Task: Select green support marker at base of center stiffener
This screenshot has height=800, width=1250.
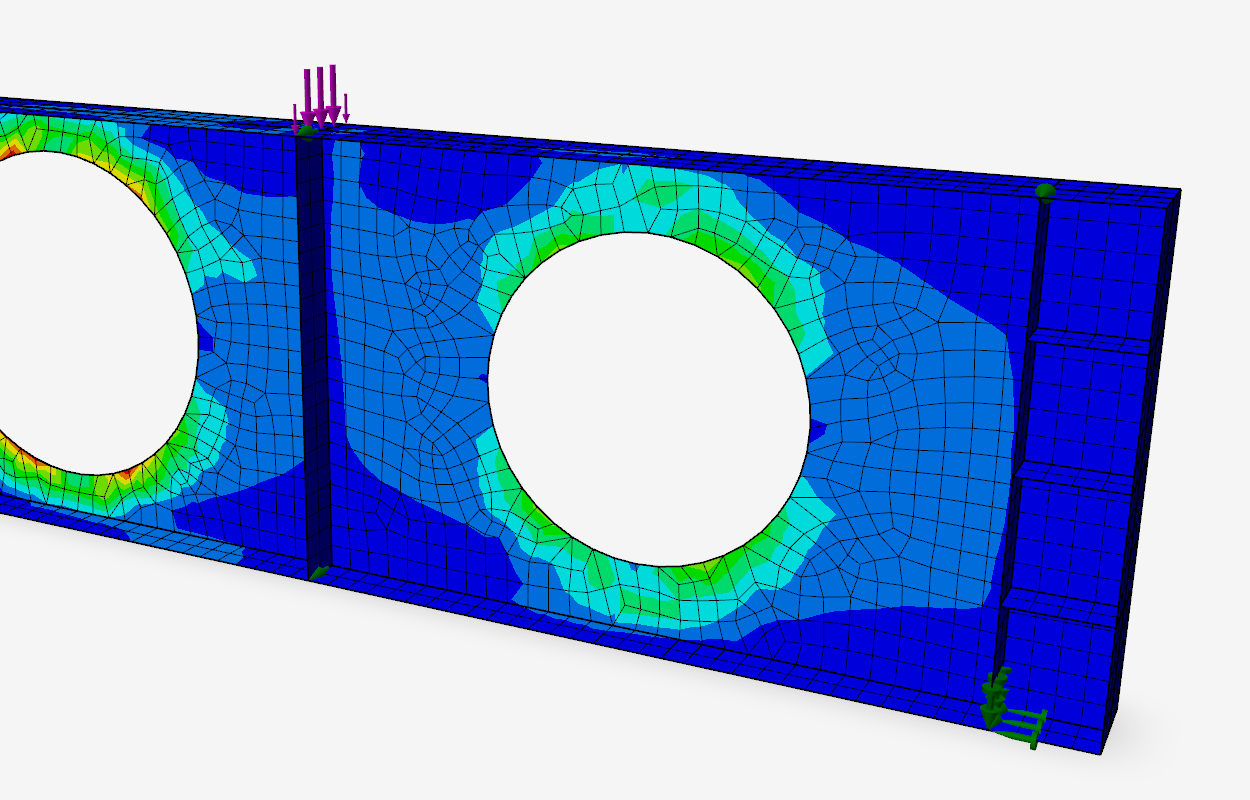Action: (317, 572)
